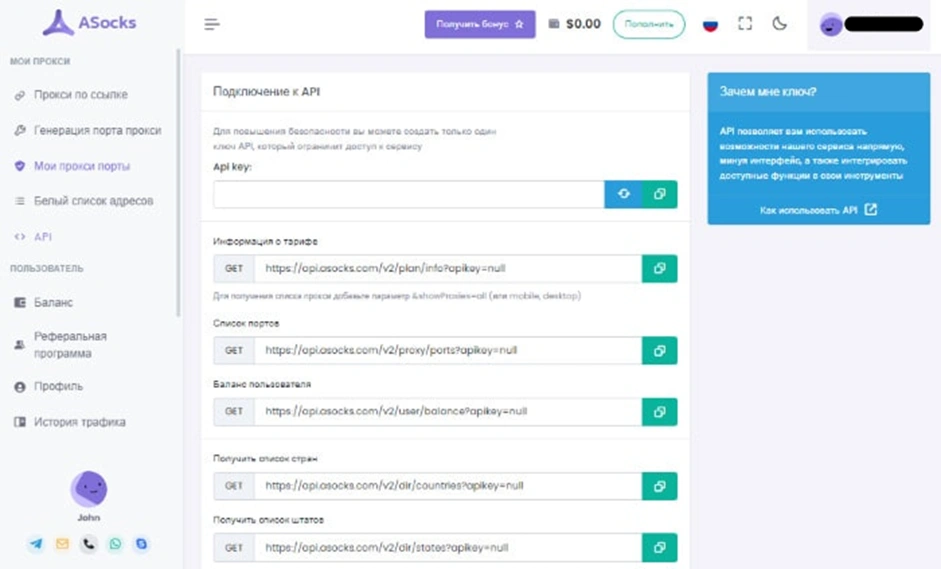Copy the countries list endpoint URL

(659, 486)
